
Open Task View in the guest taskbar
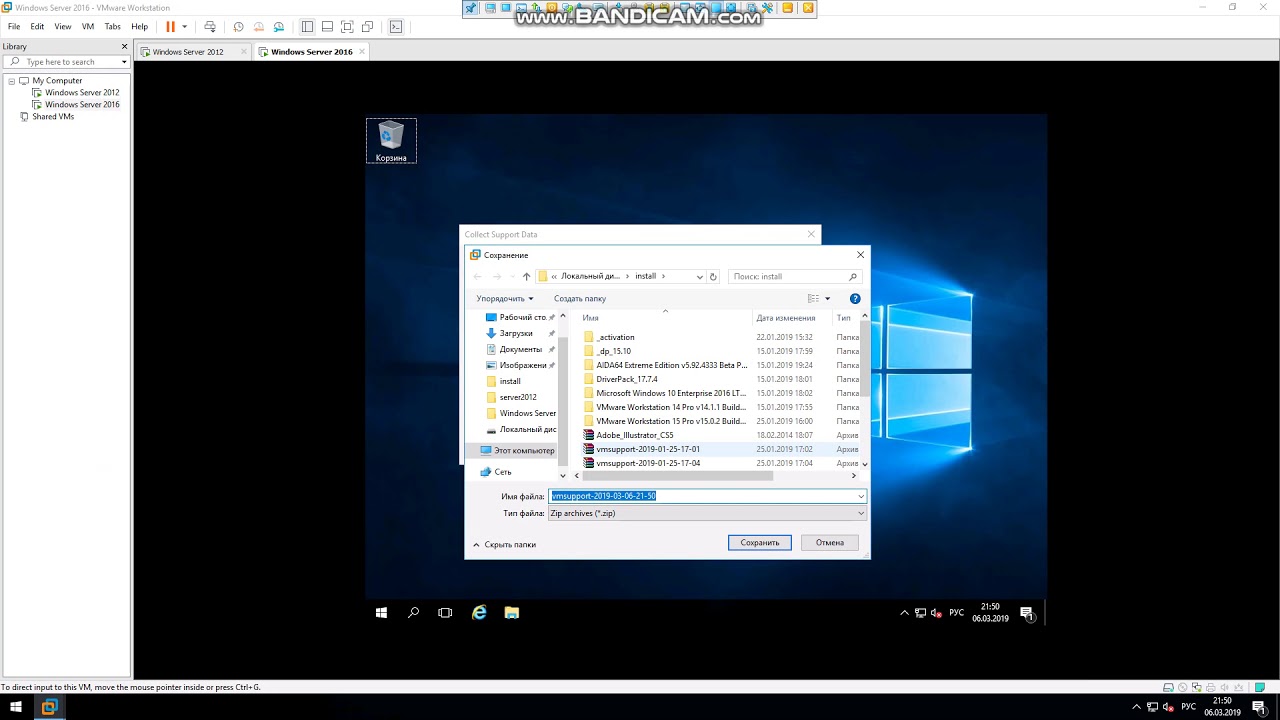445,613
